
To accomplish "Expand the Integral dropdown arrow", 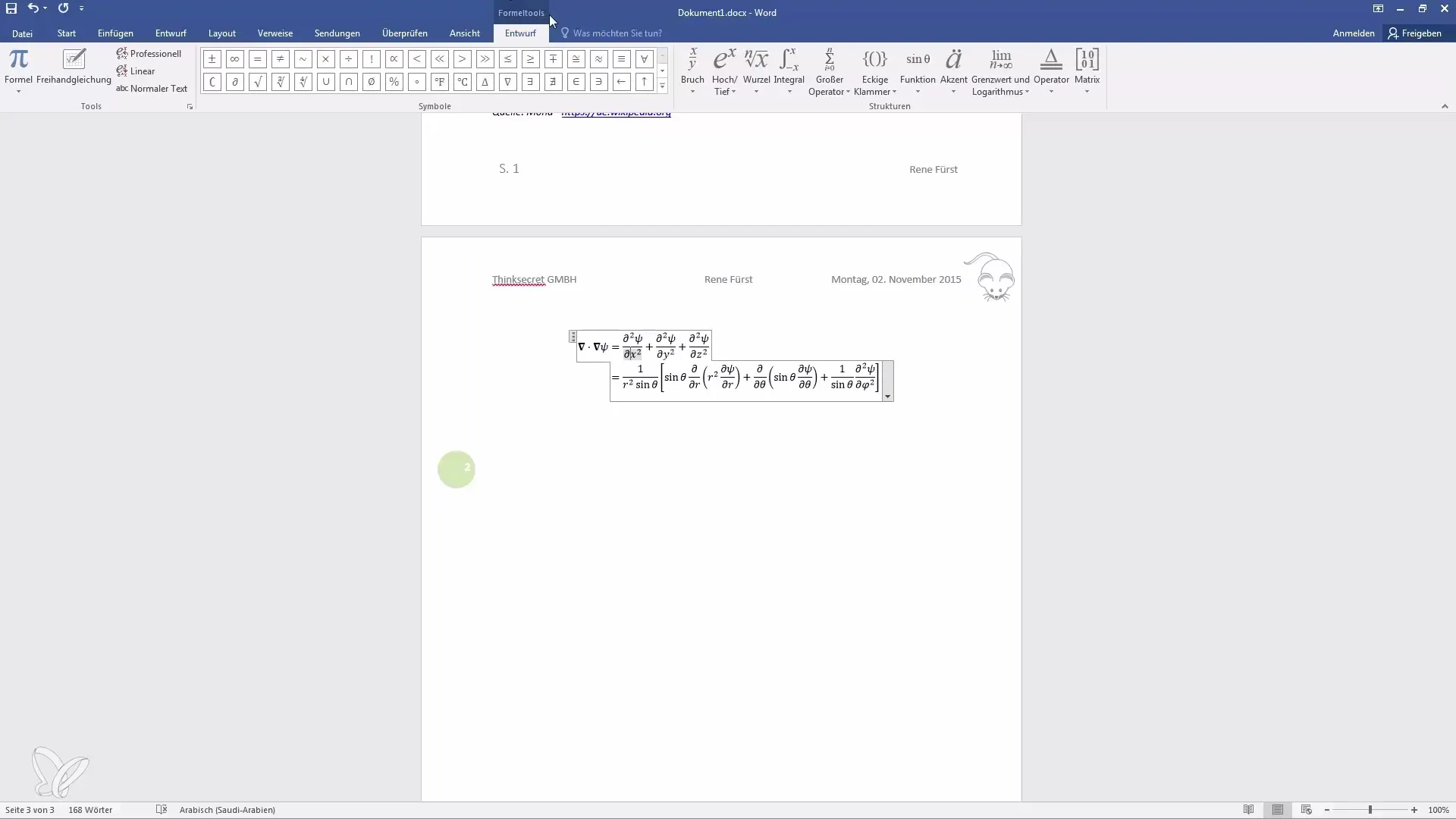I will pos(789,93).
